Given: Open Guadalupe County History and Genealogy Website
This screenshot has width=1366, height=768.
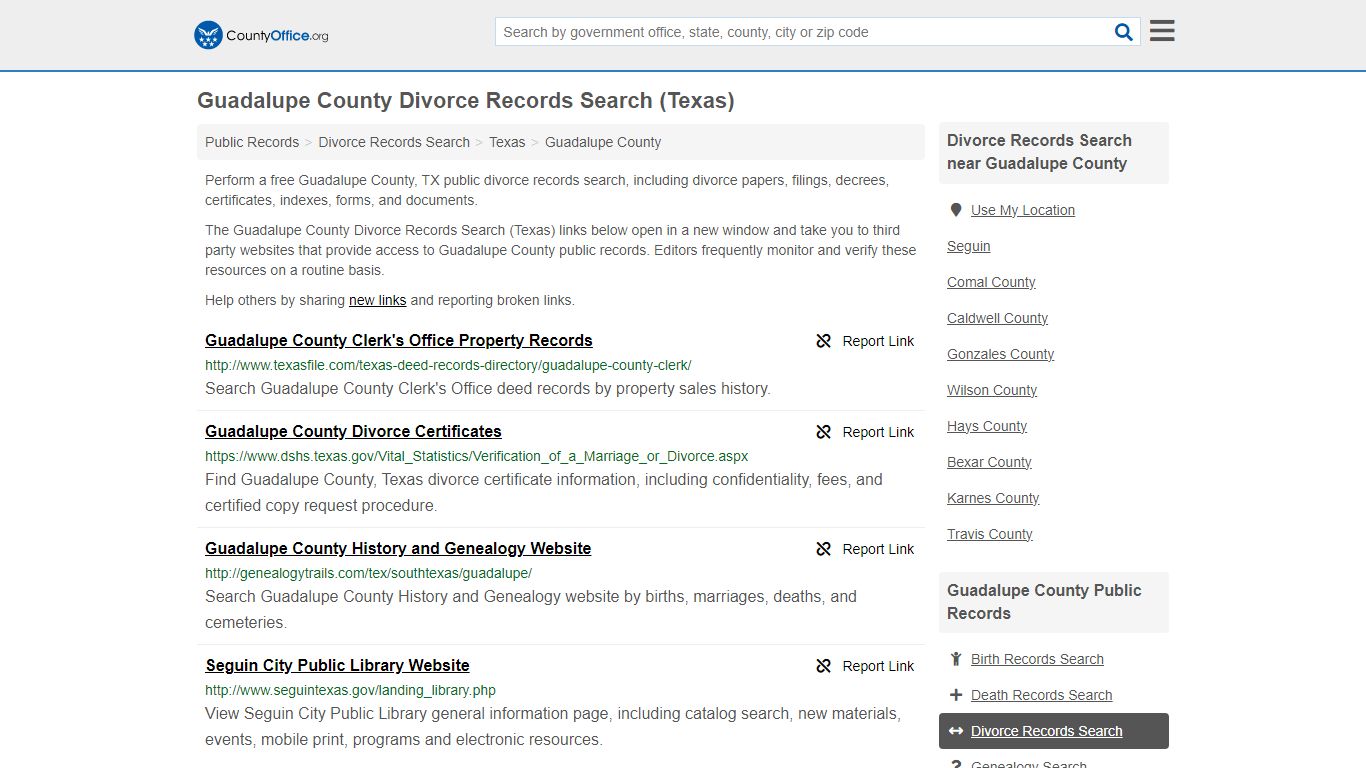Looking at the screenshot, I should click(398, 548).
